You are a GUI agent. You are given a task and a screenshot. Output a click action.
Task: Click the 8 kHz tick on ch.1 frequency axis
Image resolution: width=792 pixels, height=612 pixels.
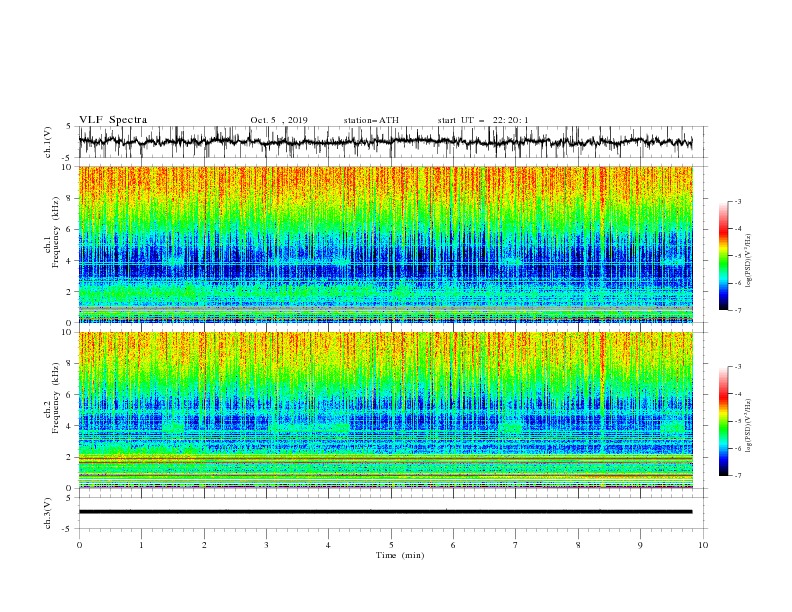[x=70, y=198]
